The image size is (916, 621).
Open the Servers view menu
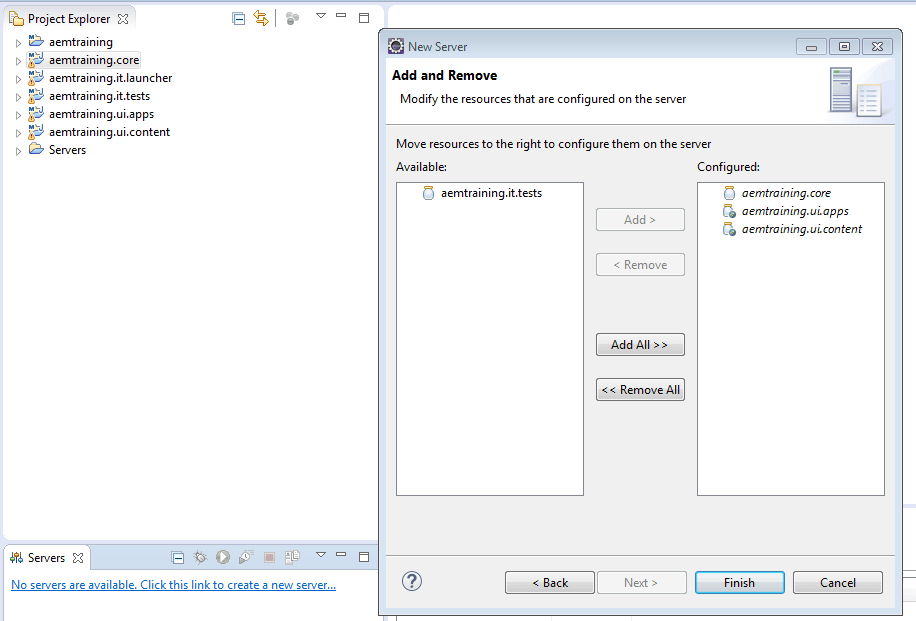point(320,557)
